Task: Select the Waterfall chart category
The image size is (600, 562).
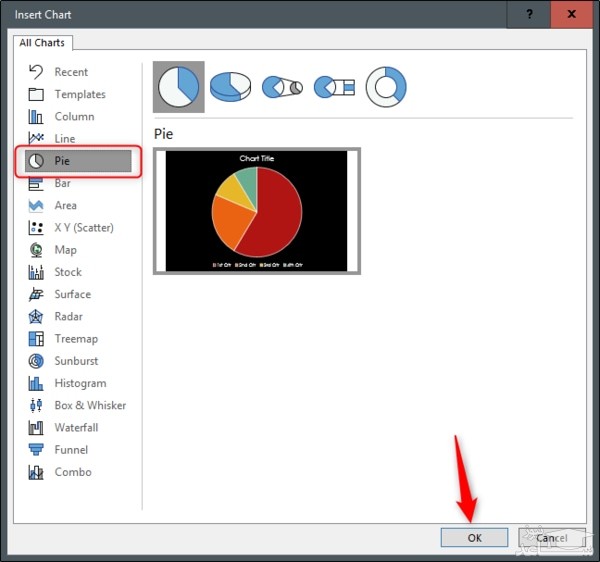Action: click(x=76, y=428)
